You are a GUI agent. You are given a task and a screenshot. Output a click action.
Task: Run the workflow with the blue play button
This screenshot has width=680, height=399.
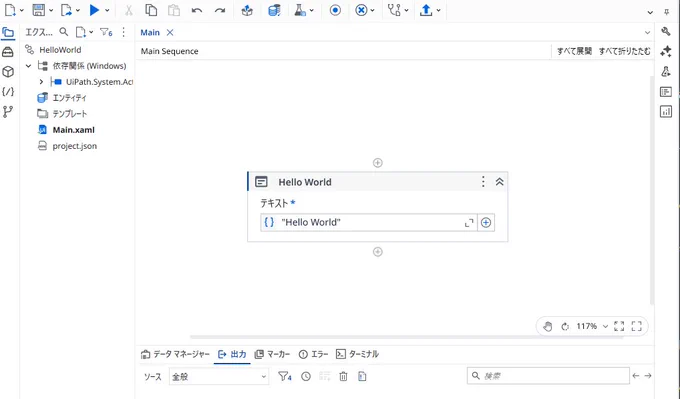pyautogui.click(x=94, y=10)
